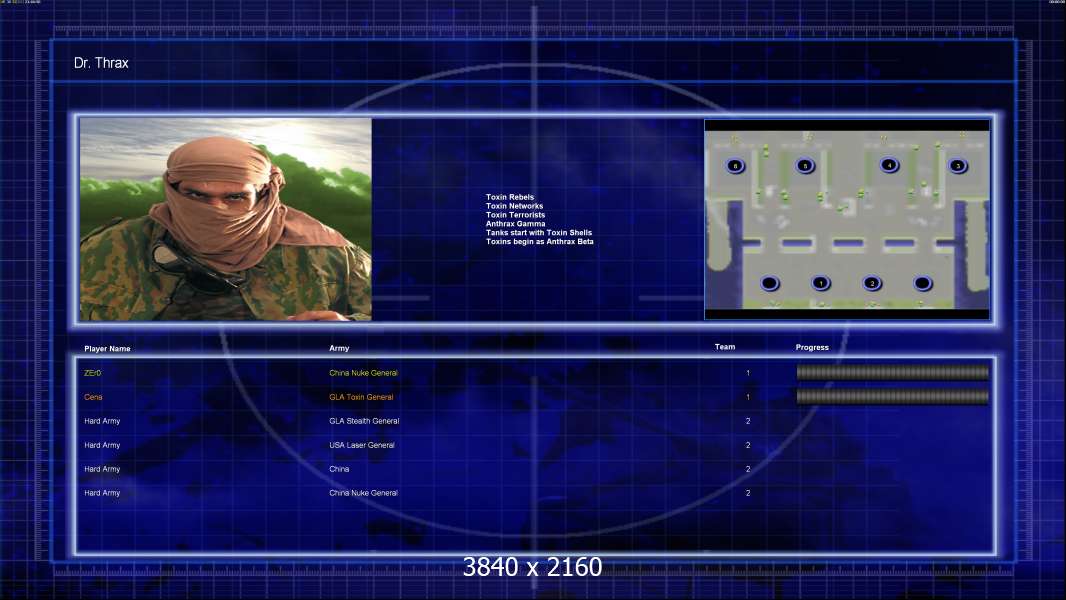The image size is (1066, 600).
Task: Click team number in USA Laser General row
Action: coord(748,445)
